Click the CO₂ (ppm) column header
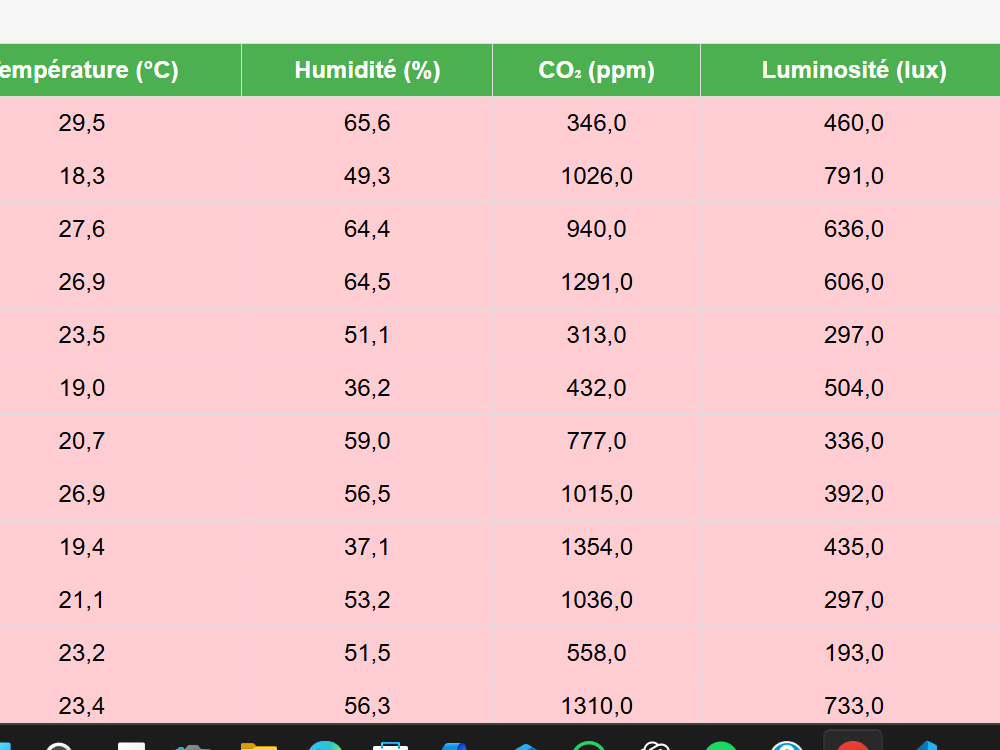The width and height of the screenshot is (1000, 750). click(596, 70)
